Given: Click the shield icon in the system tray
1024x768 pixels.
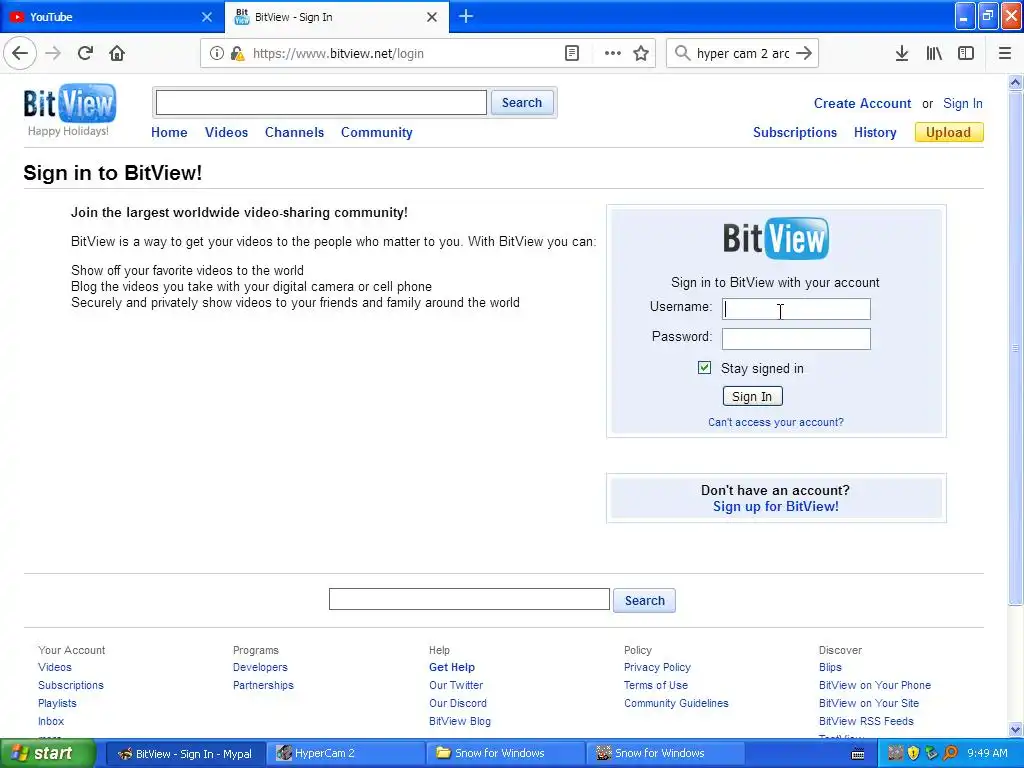Looking at the screenshot, I should [x=913, y=753].
